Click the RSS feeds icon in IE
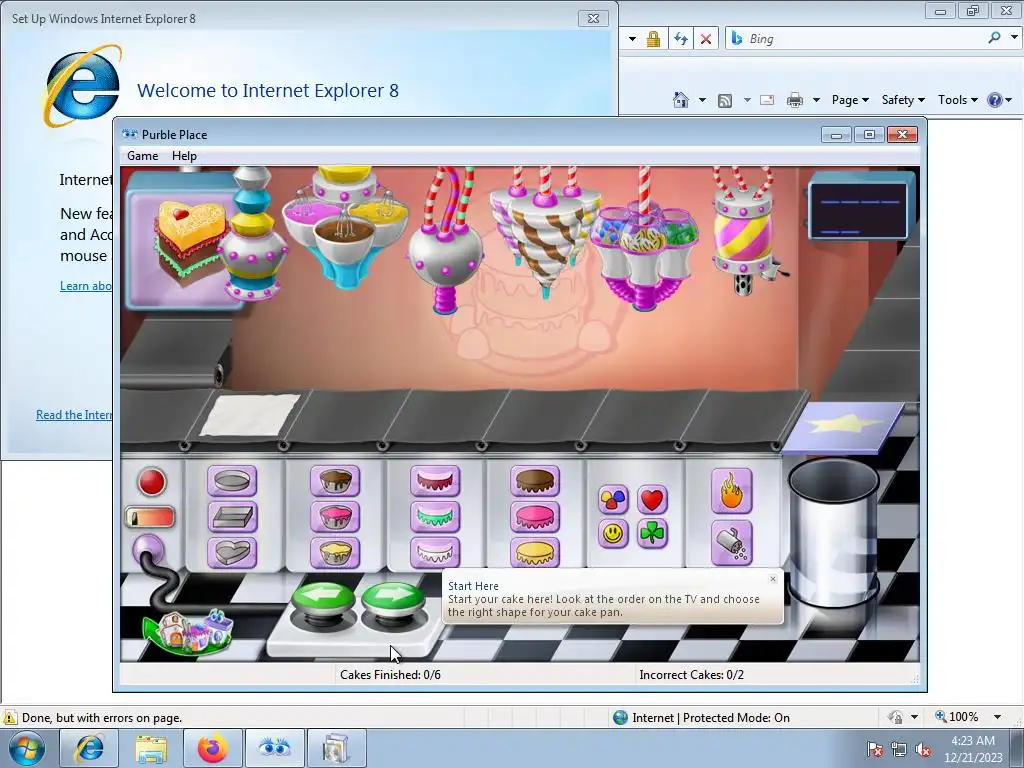This screenshot has height=768, width=1024. point(725,100)
